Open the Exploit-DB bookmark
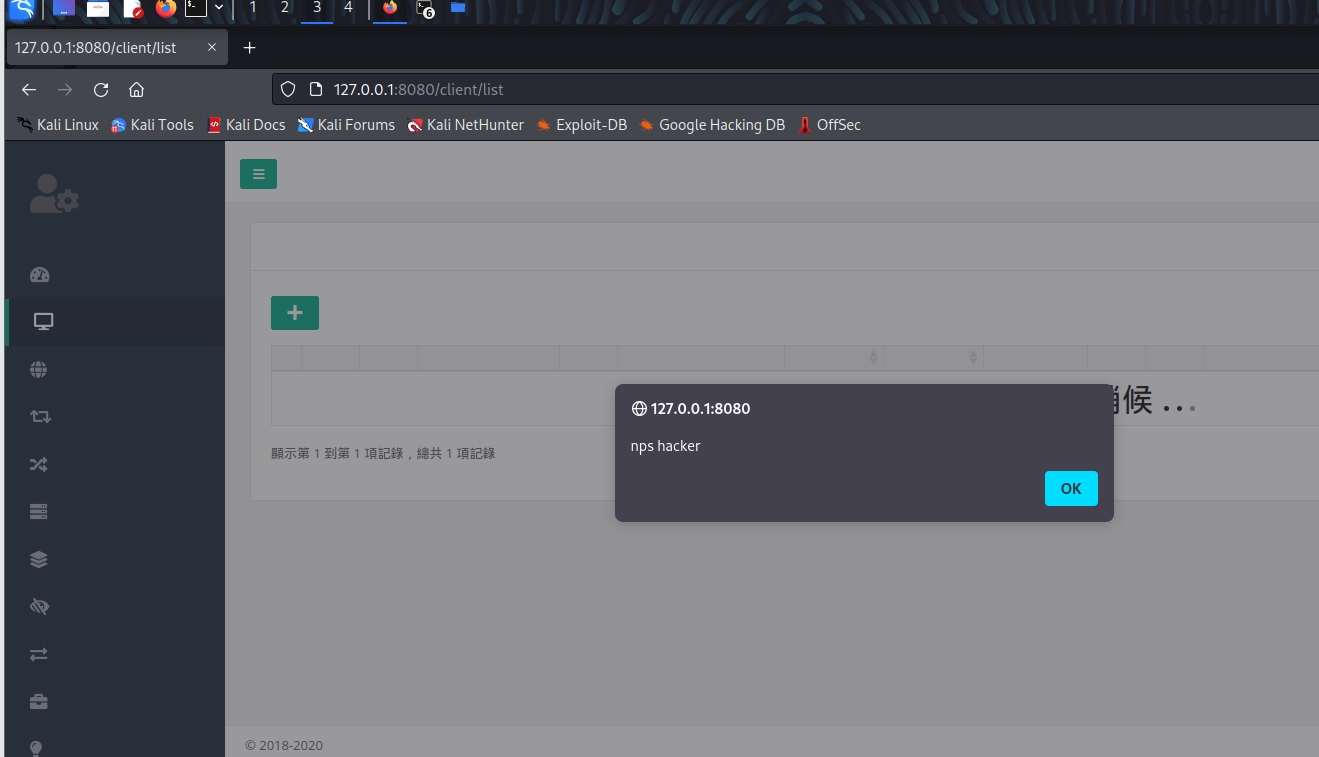Screen dimensions: 1319x757 tap(582, 125)
